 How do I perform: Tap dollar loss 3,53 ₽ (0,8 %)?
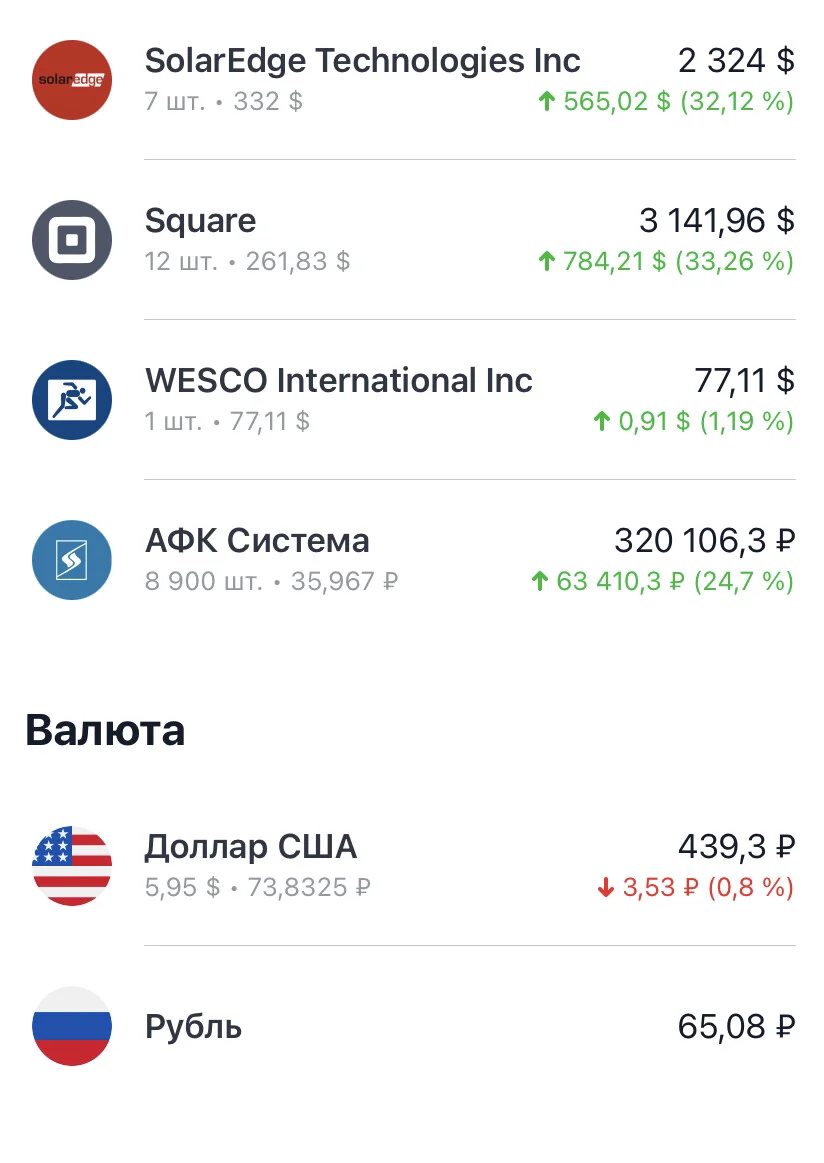(696, 887)
